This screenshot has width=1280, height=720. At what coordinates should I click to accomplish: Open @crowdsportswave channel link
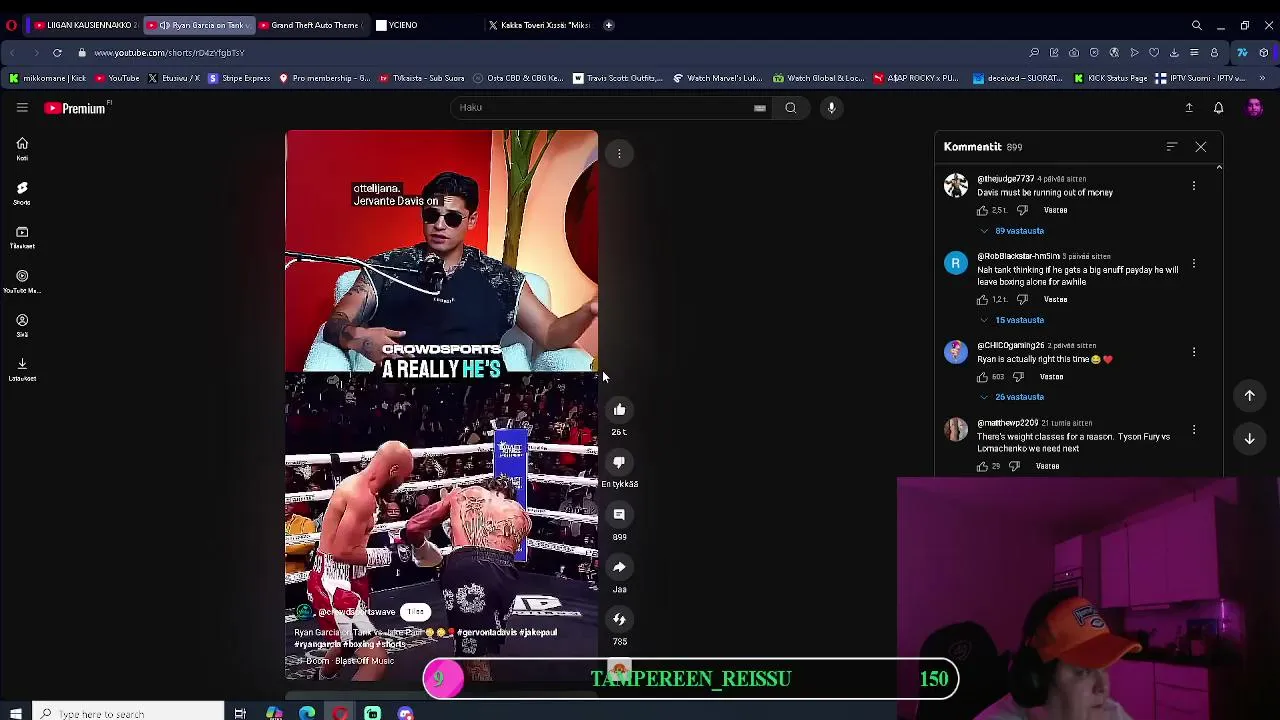[357, 612]
